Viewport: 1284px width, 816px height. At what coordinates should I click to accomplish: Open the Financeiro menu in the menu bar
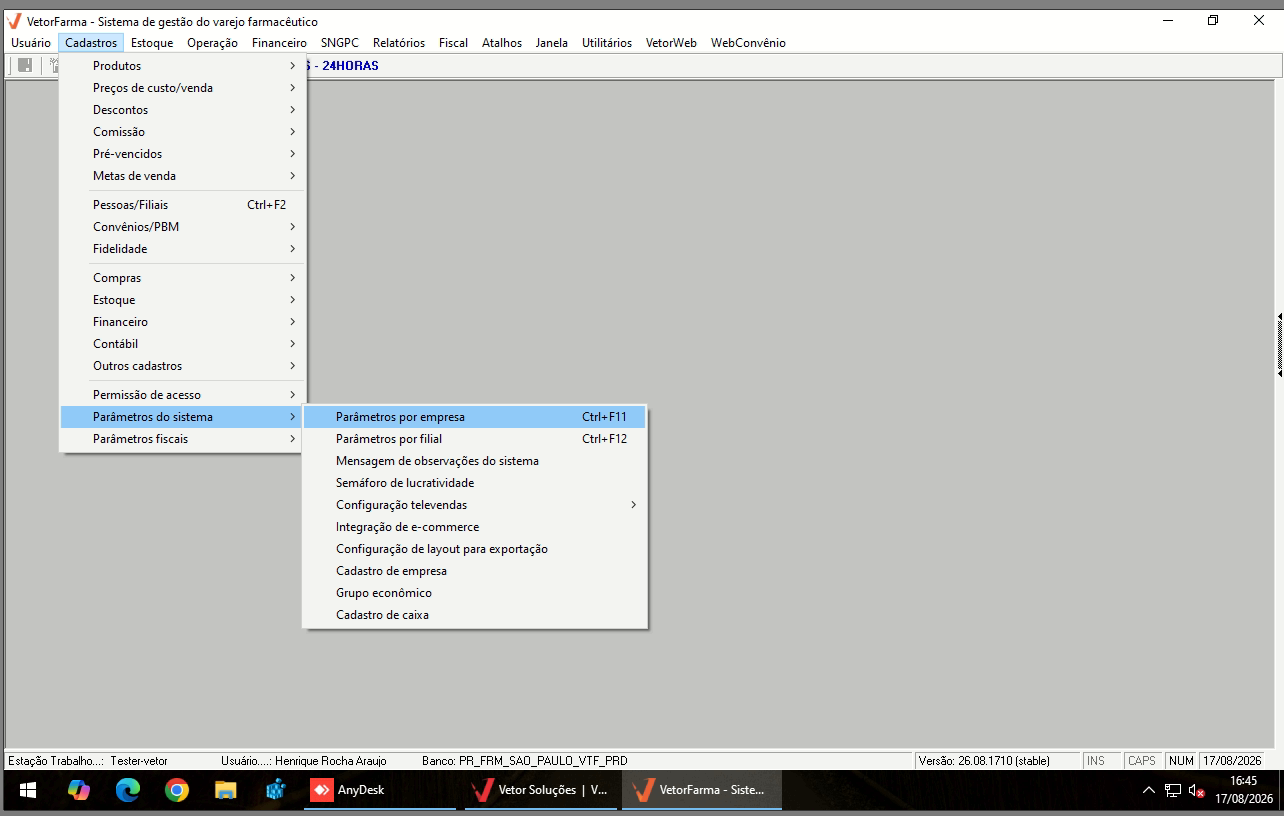pyautogui.click(x=279, y=43)
